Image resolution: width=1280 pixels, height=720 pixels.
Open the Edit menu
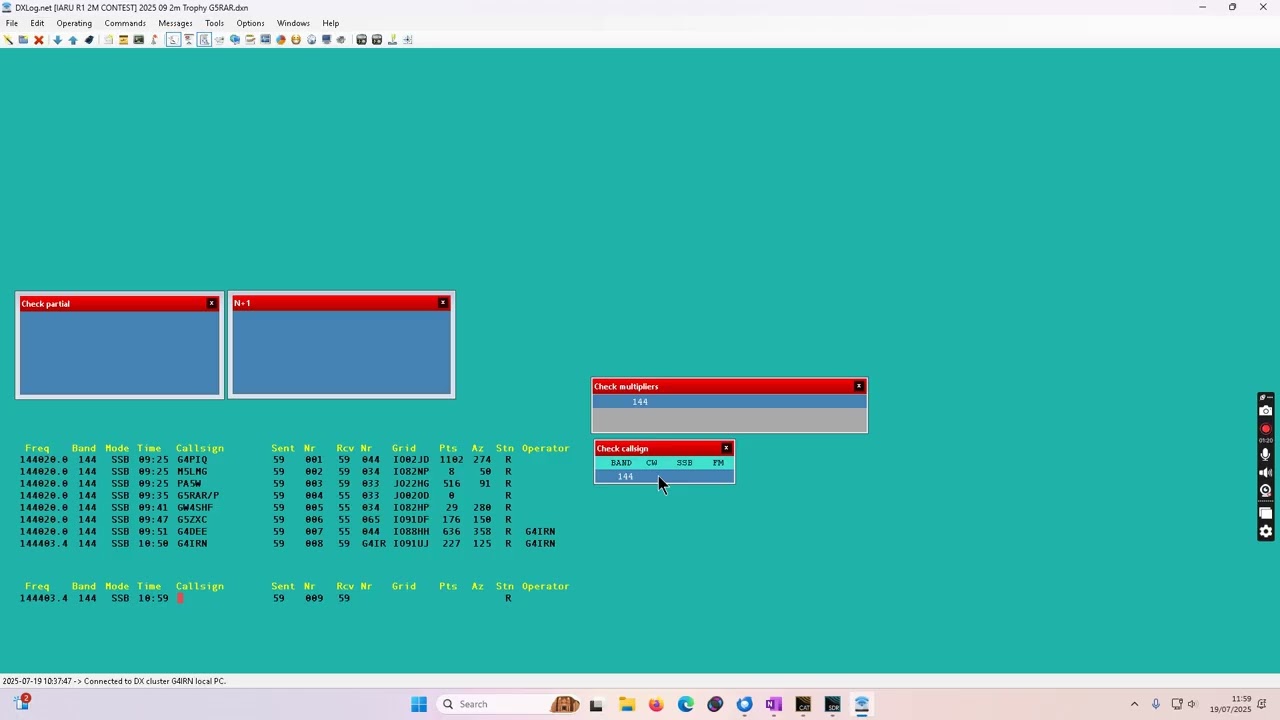(37, 23)
